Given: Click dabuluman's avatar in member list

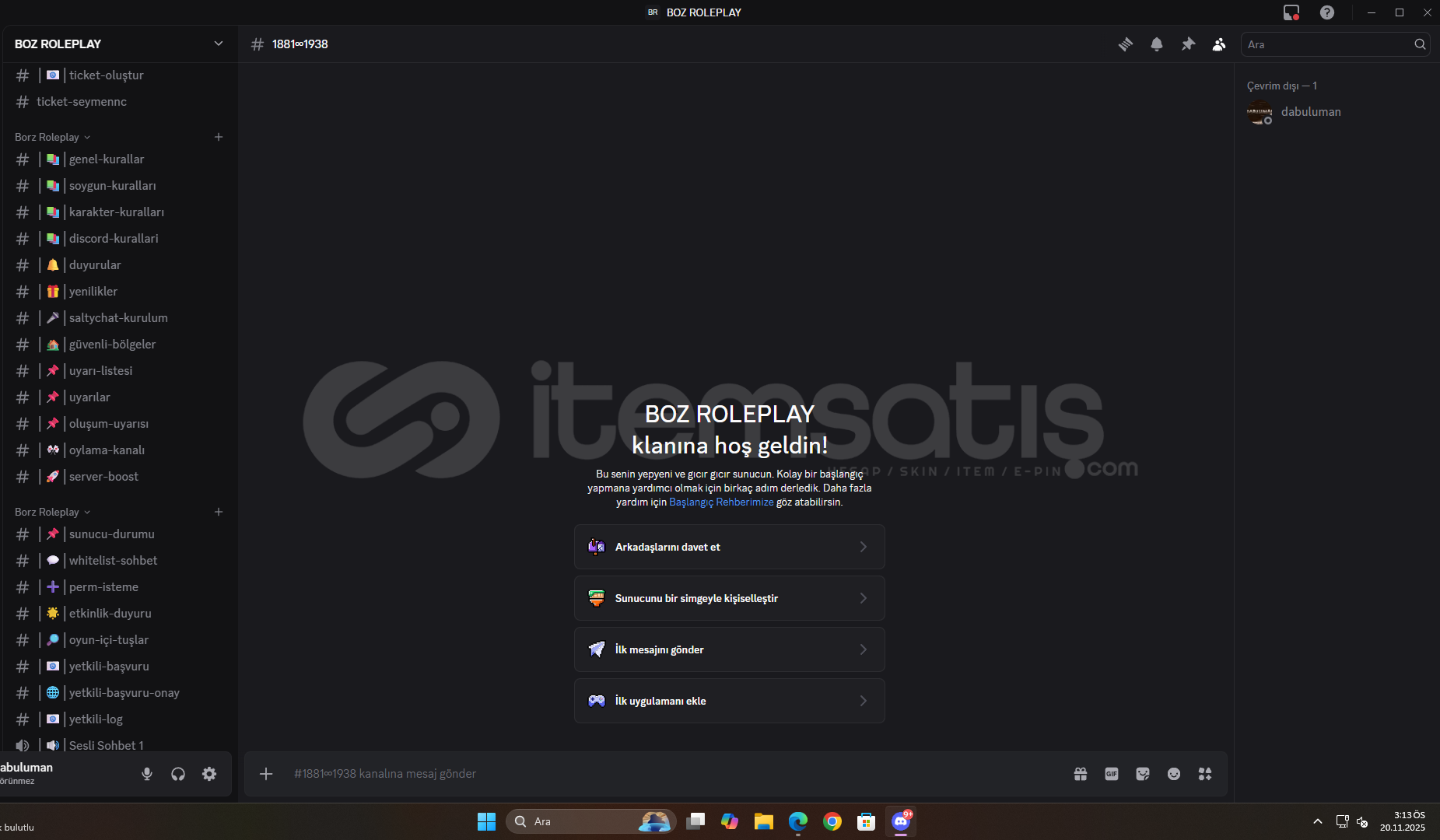Looking at the screenshot, I should pos(1260,112).
